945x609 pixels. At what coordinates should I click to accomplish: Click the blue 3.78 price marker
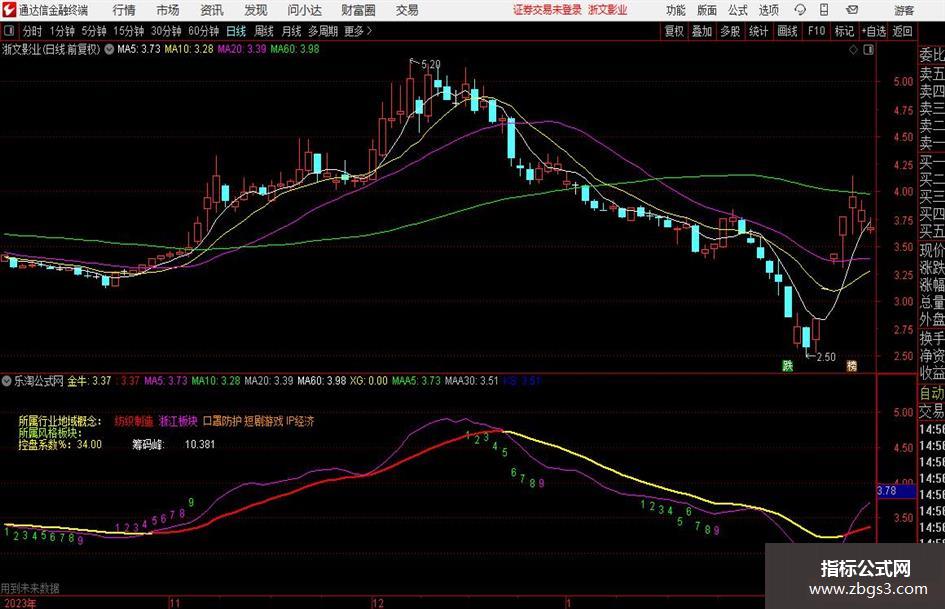coord(896,491)
